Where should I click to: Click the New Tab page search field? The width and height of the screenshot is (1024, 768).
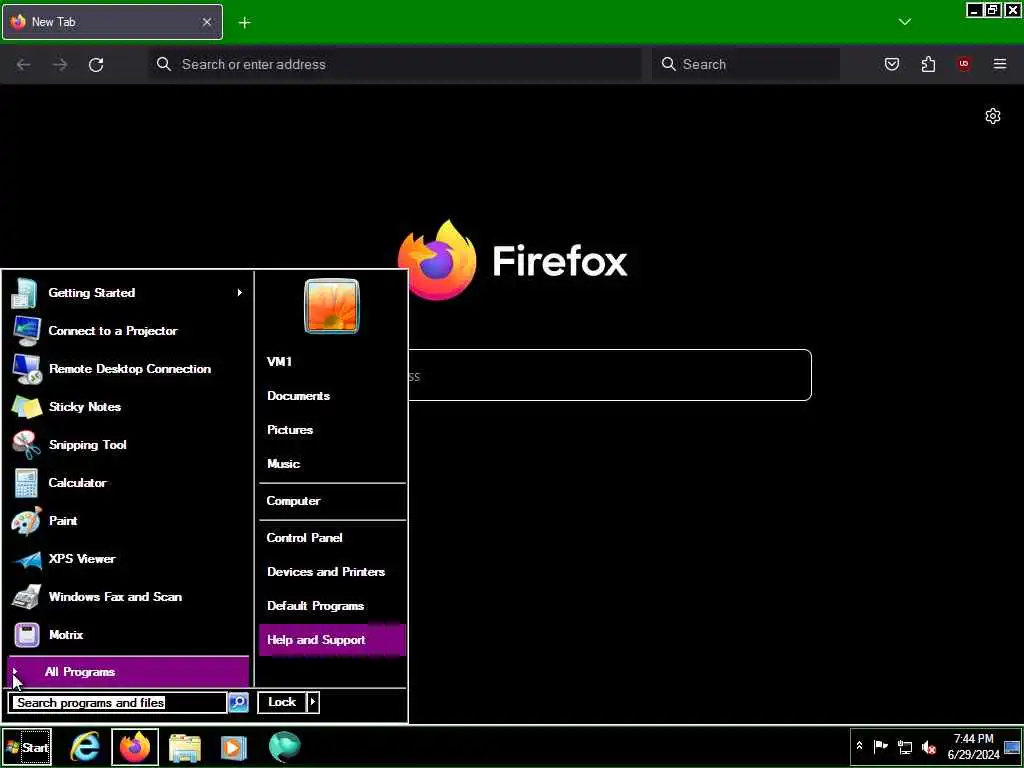609,376
